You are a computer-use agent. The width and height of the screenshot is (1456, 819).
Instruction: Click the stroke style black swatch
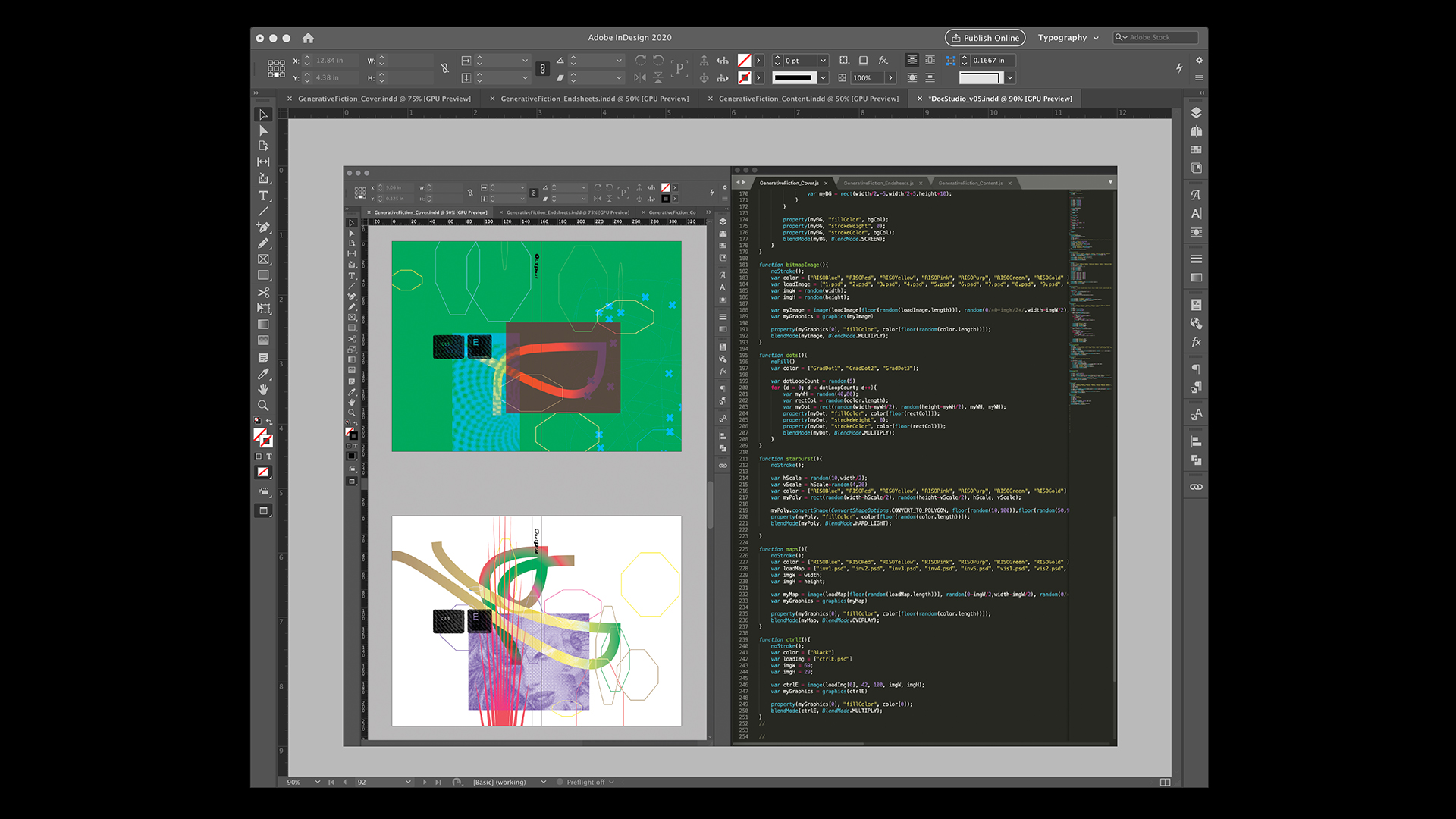(793, 77)
